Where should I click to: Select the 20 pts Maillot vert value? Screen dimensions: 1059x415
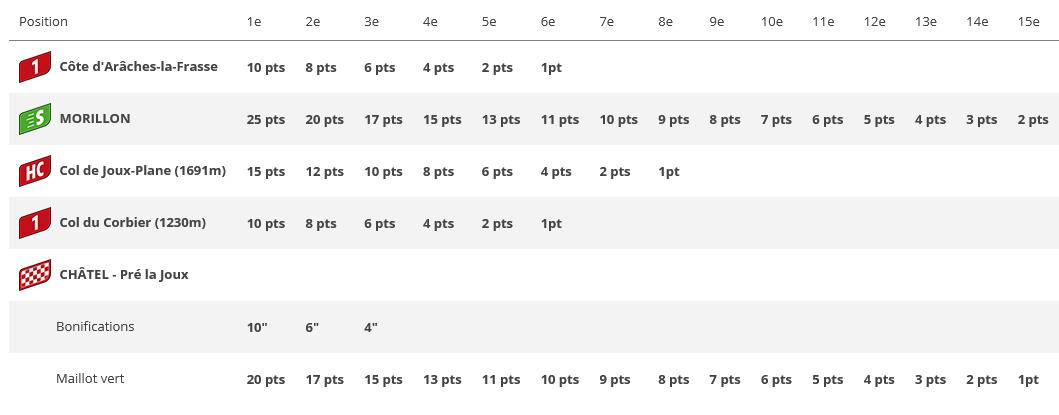click(x=266, y=380)
